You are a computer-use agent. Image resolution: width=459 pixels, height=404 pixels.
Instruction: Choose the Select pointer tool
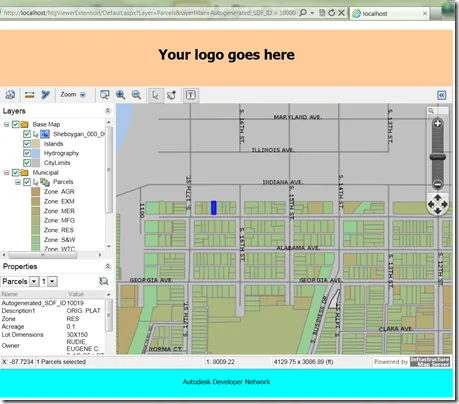(155, 95)
